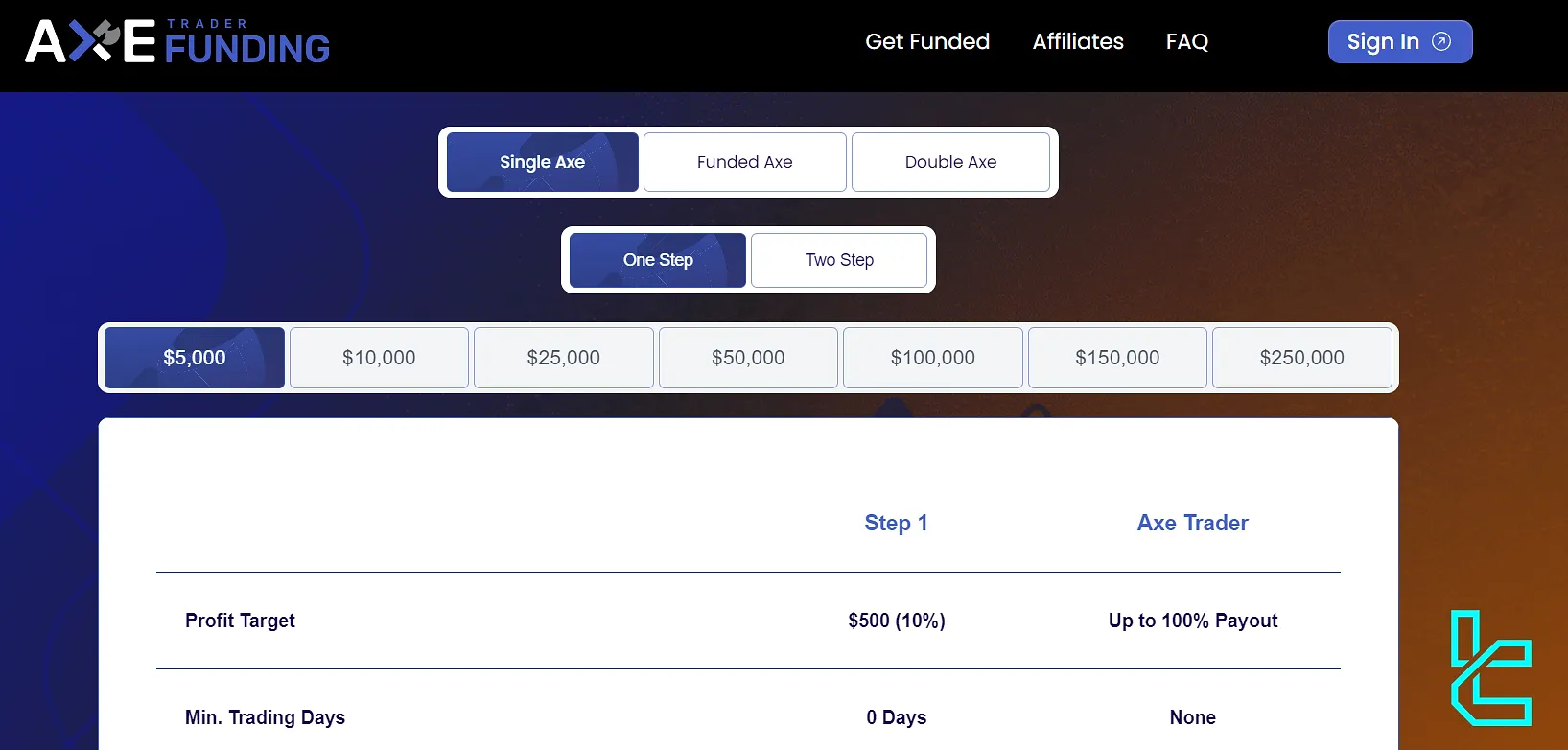Click the Axe Trader Funding logo

(x=177, y=42)
